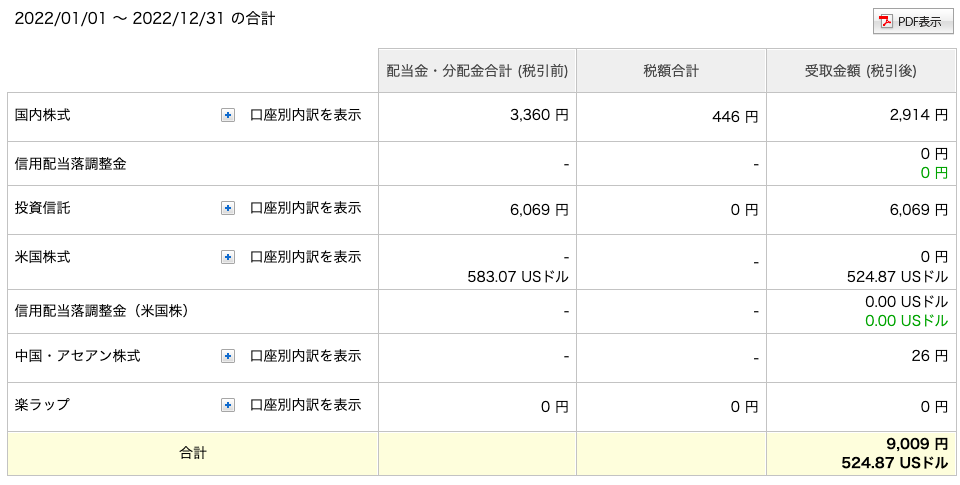
Task: Open 口座別内訳を表示 link for 楽ラップ
Action: coord(306,404)
